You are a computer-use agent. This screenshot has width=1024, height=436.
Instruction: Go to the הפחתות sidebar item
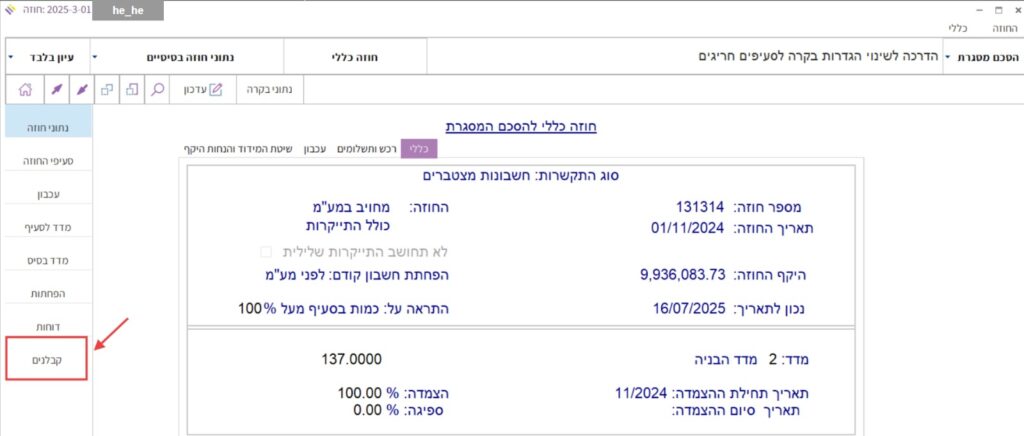[x=47, y=294]
